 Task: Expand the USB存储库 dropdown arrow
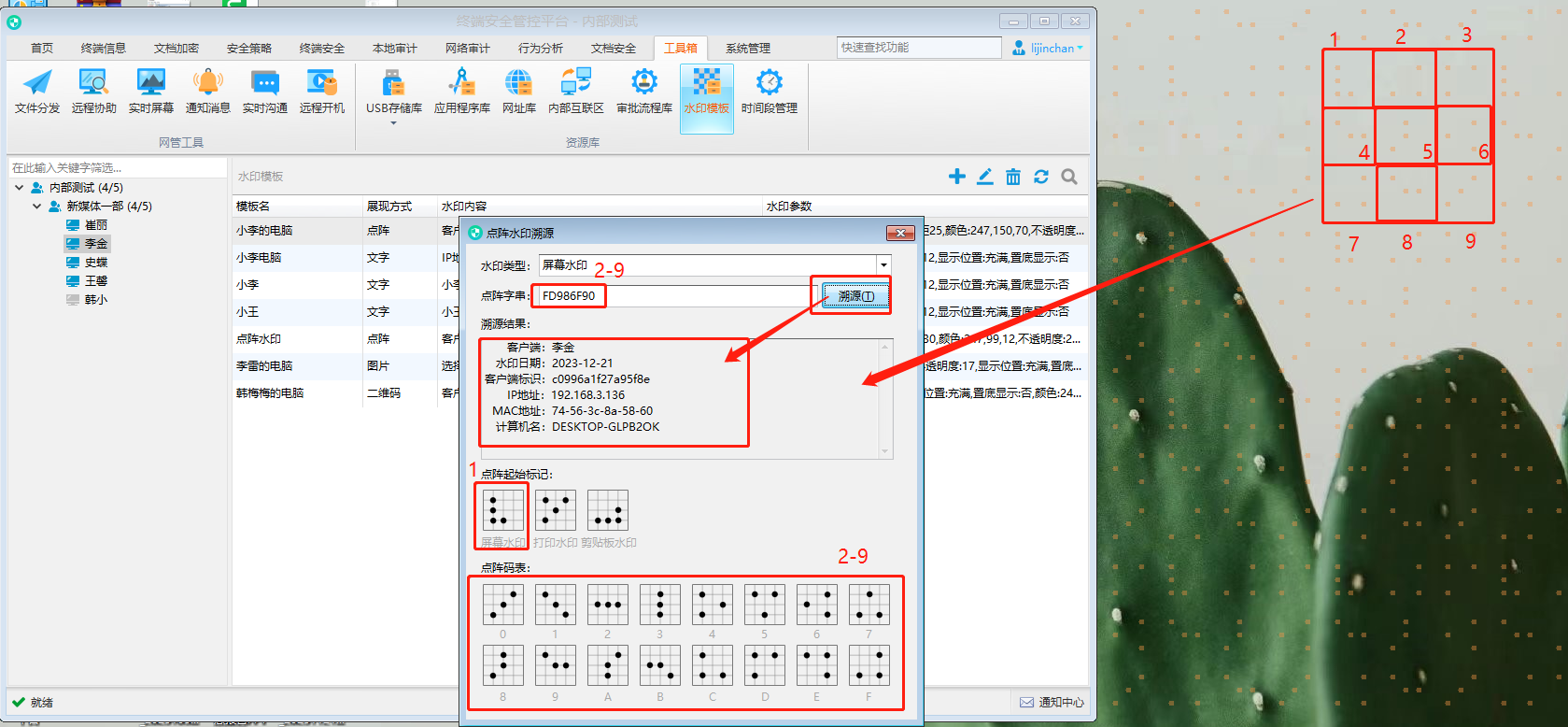(x=393, y=123)
